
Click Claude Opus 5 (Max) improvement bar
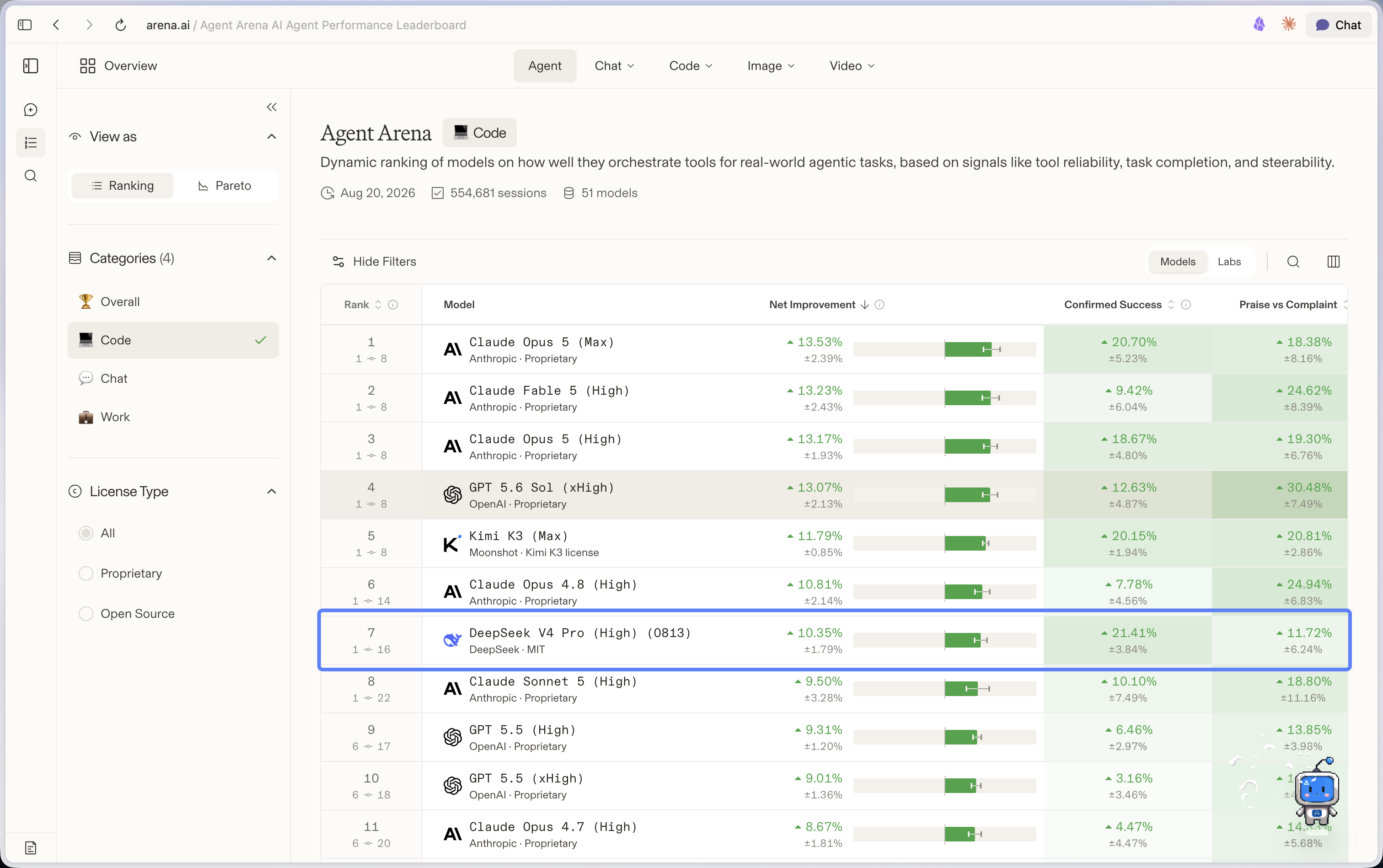[x=944, y=349]
